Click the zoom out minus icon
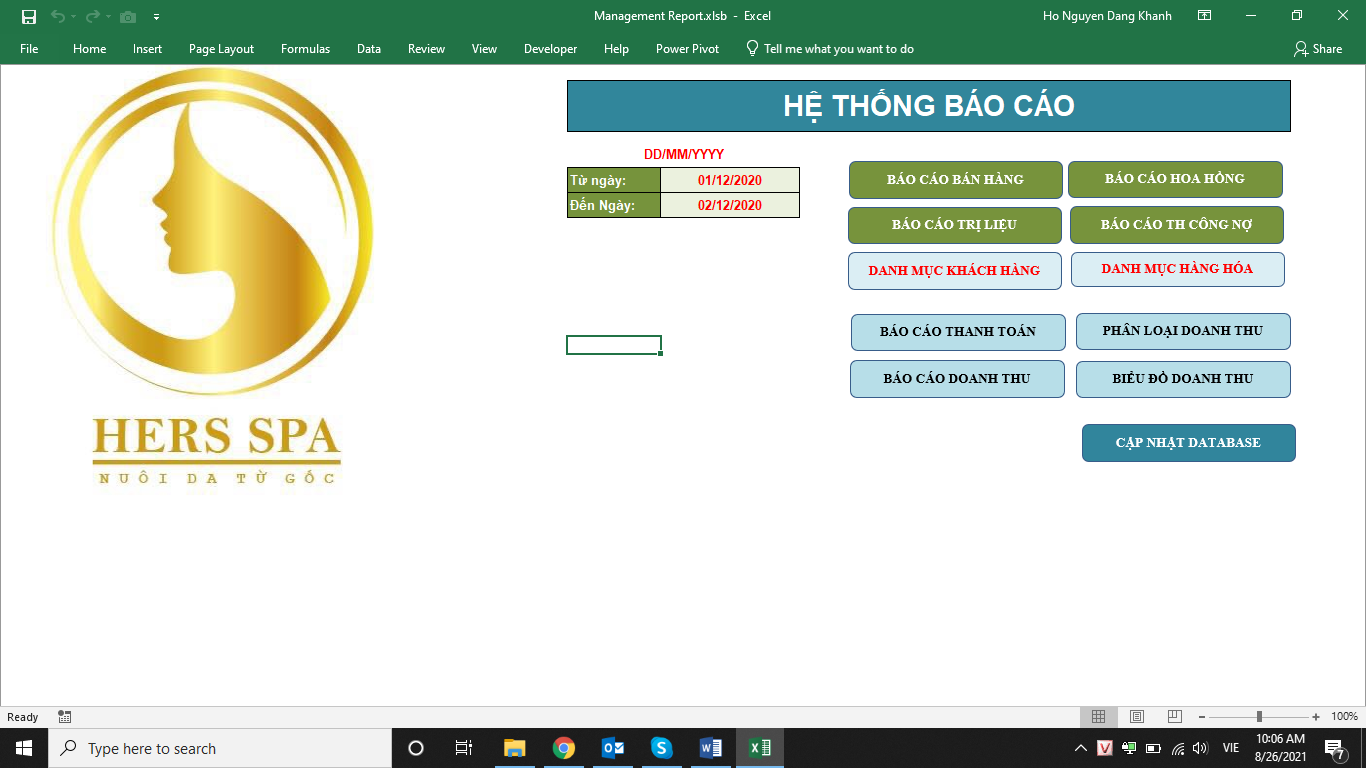This screenshot has width=1366, height=768. click(1202, 717)
